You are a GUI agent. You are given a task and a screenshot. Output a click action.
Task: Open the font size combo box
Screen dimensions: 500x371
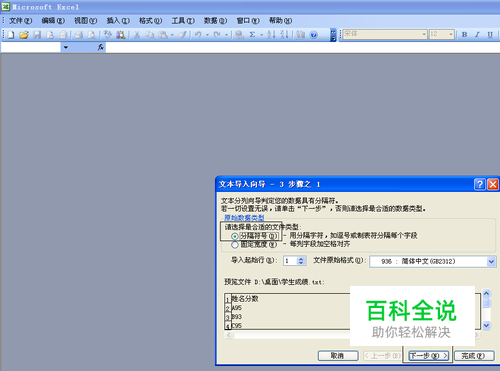pyautogui.click(x=442, y=34)
